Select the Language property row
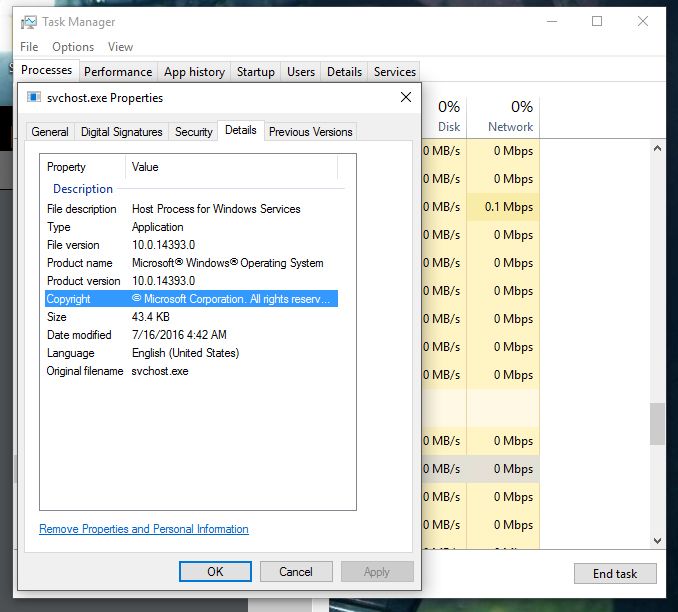678x612 pixels. coord(192,353)
